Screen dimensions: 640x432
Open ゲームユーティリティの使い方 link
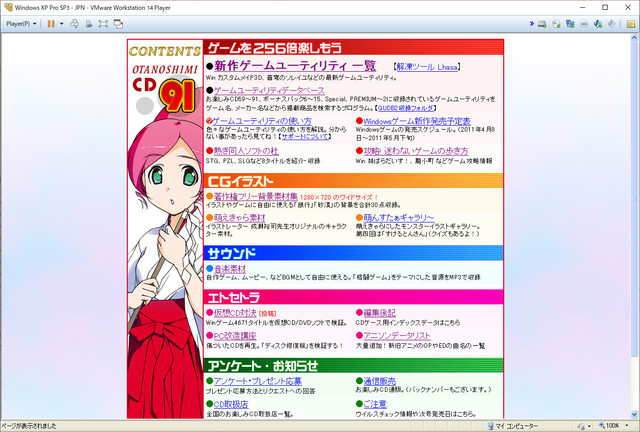tap(262, 121)
